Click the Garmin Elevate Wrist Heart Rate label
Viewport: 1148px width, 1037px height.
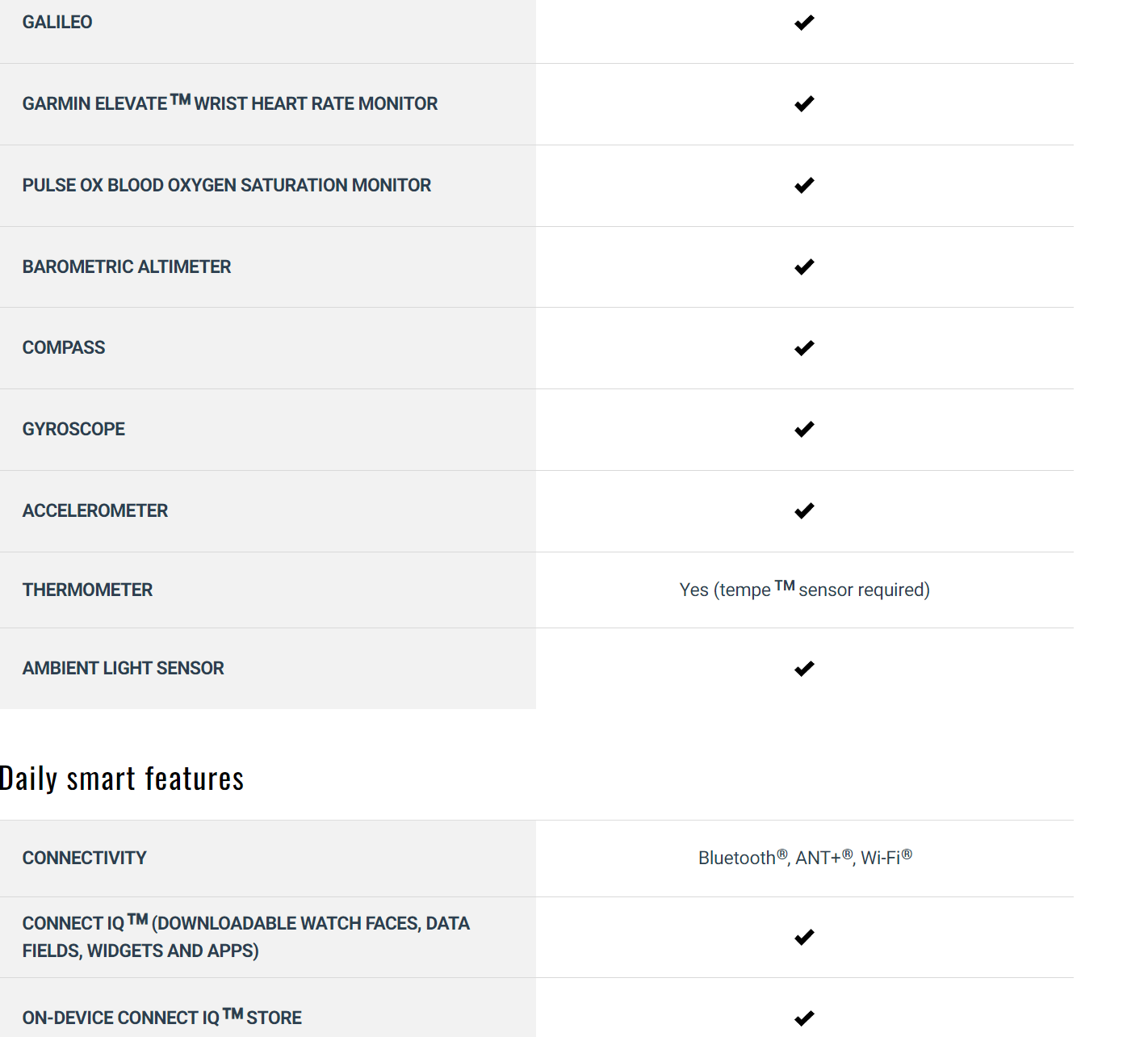[x=230, y=104]
